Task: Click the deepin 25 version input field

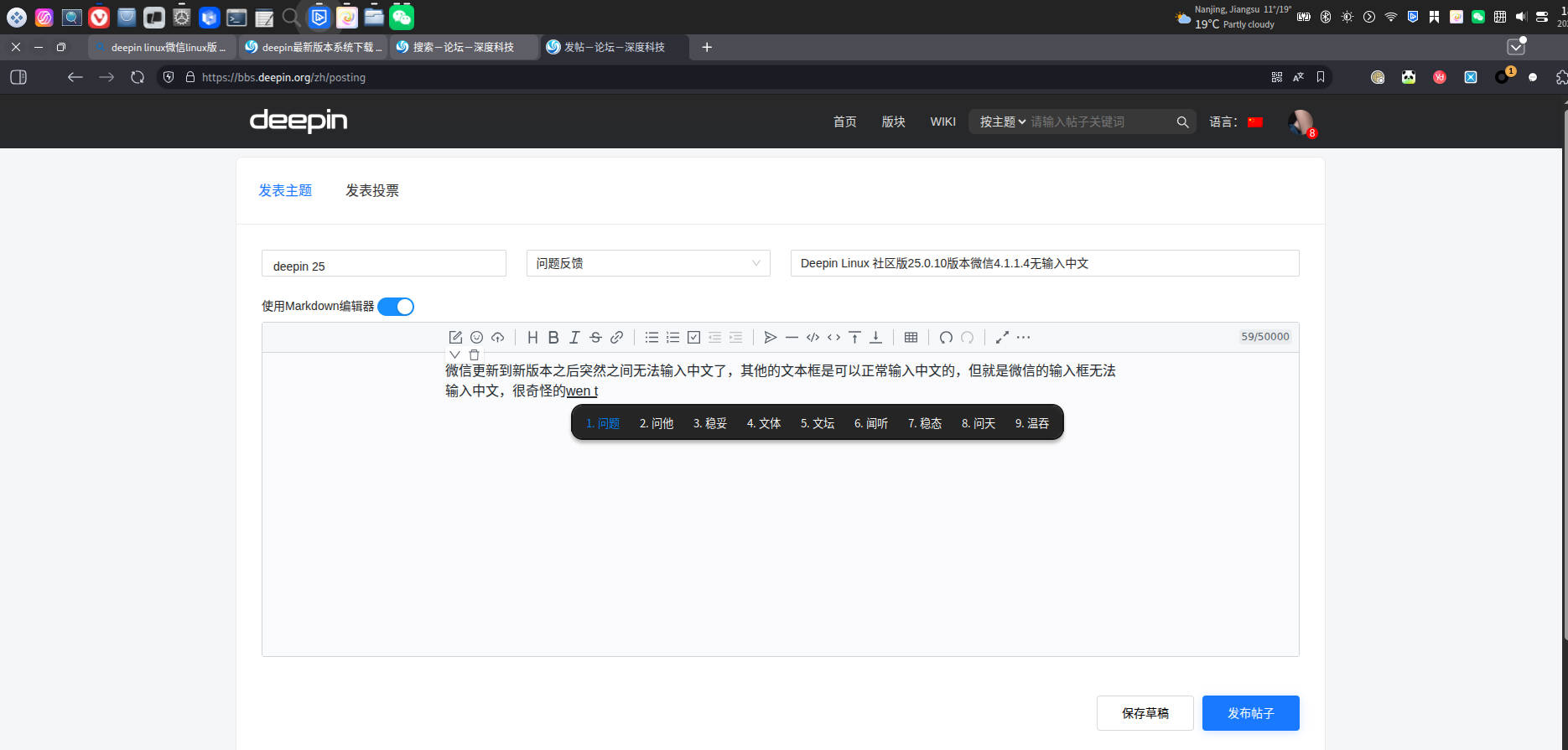Action: pos(384,263)
